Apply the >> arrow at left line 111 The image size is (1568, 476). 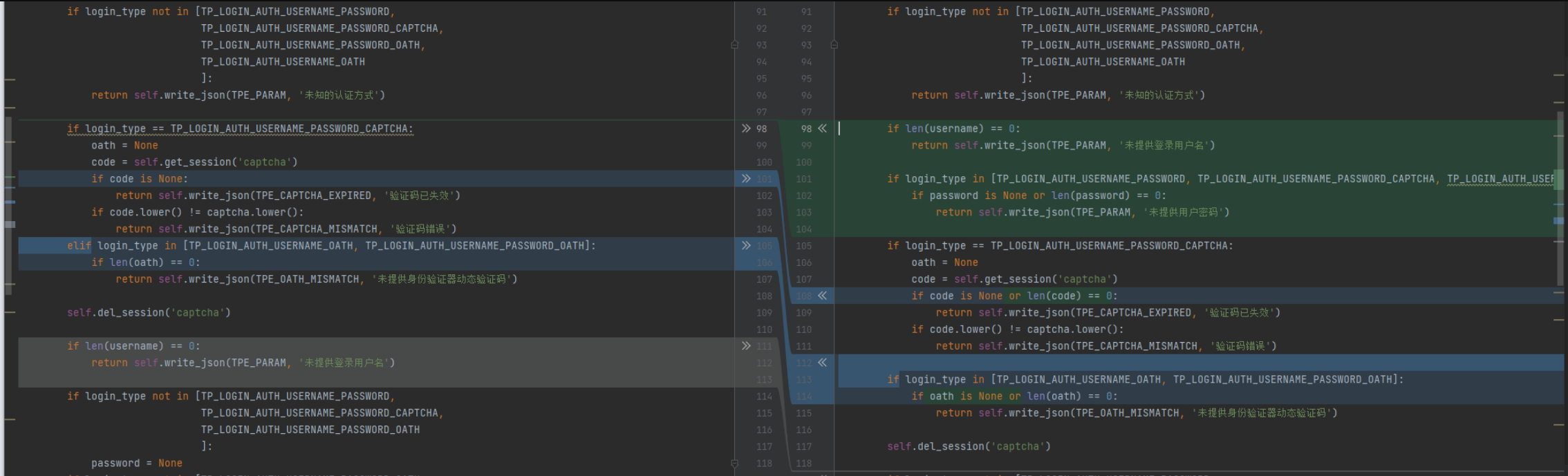[x=746, y=346]
